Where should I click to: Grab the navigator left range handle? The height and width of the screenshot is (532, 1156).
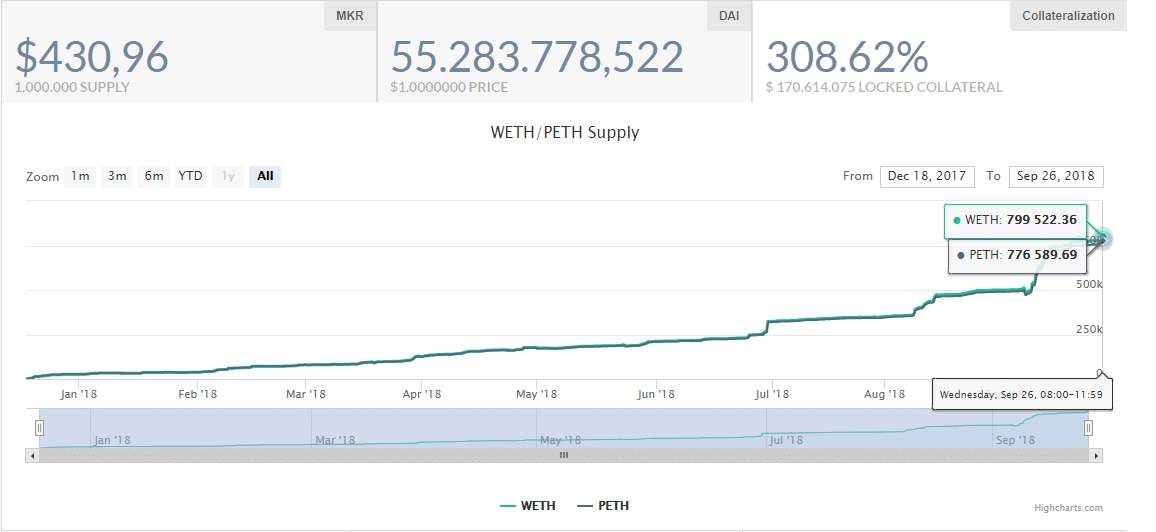pyautogui.click(x=40, y=427)
